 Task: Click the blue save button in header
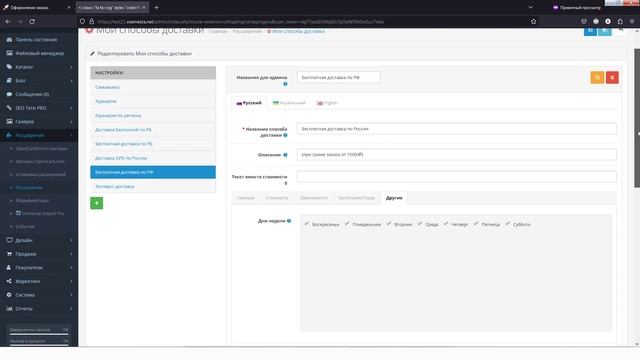[590, 31]
